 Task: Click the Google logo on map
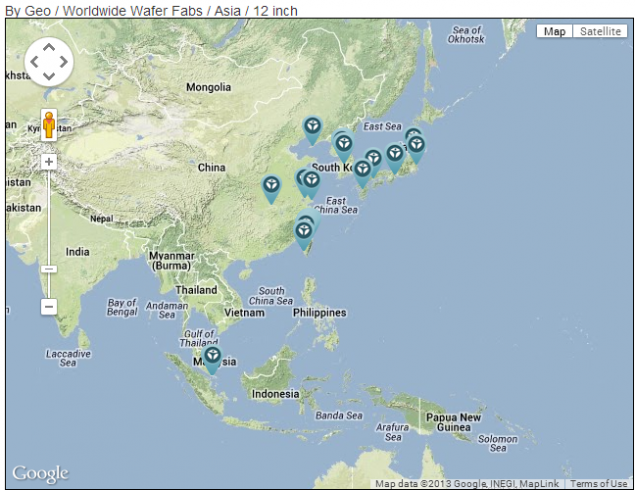pos(40,473)
